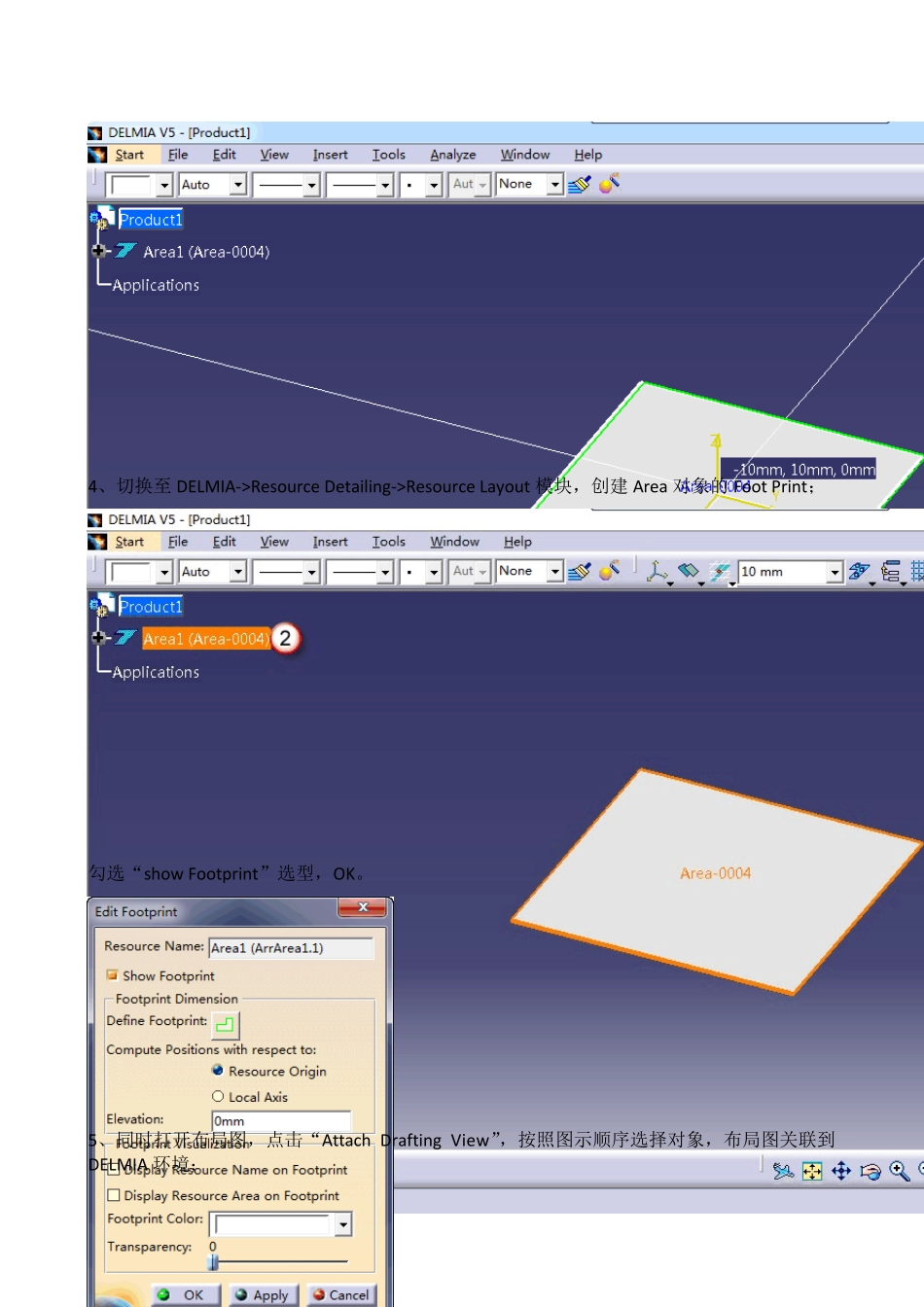Enable Display Resource Area on Footprint

click(114, 1195)
